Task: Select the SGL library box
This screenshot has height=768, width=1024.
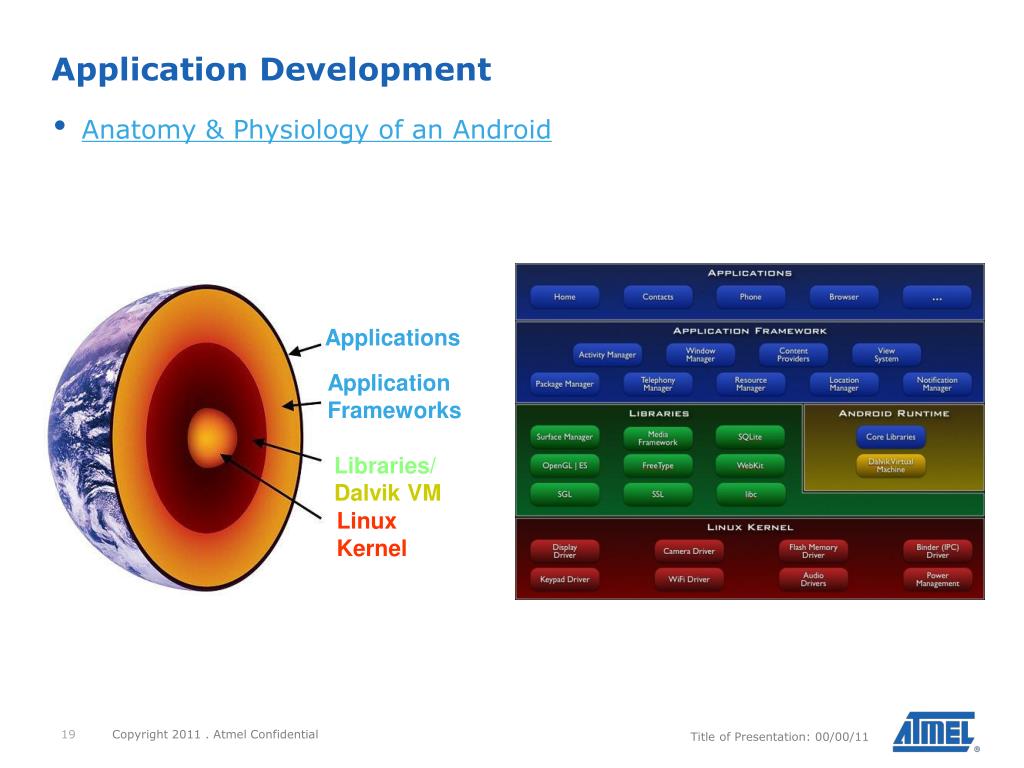Action: 564,495
